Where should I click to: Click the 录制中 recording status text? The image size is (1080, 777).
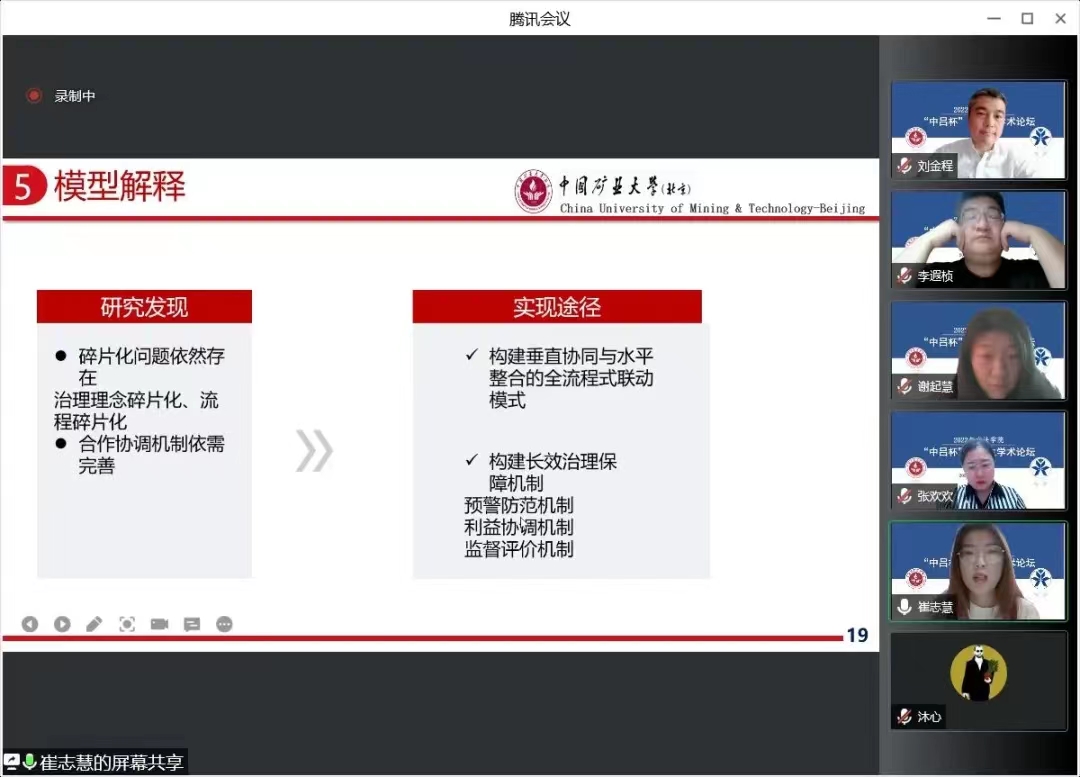75,96
